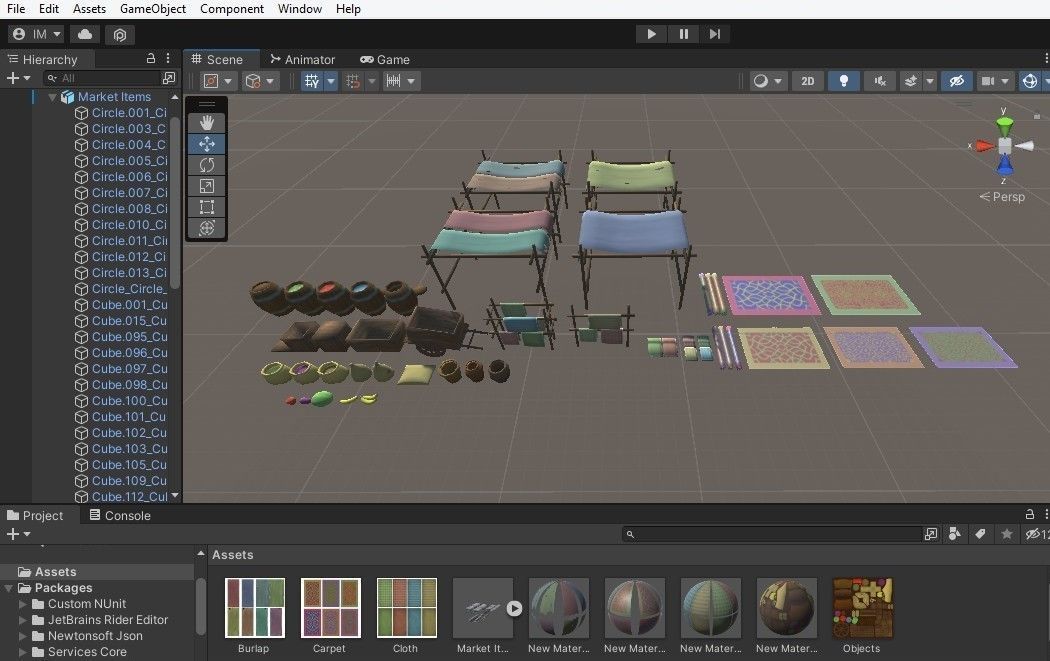The width and height of the screenshot is (1050, 661).
Task: Open Unity Cloud services icon
Action: (x=85, y=34)
